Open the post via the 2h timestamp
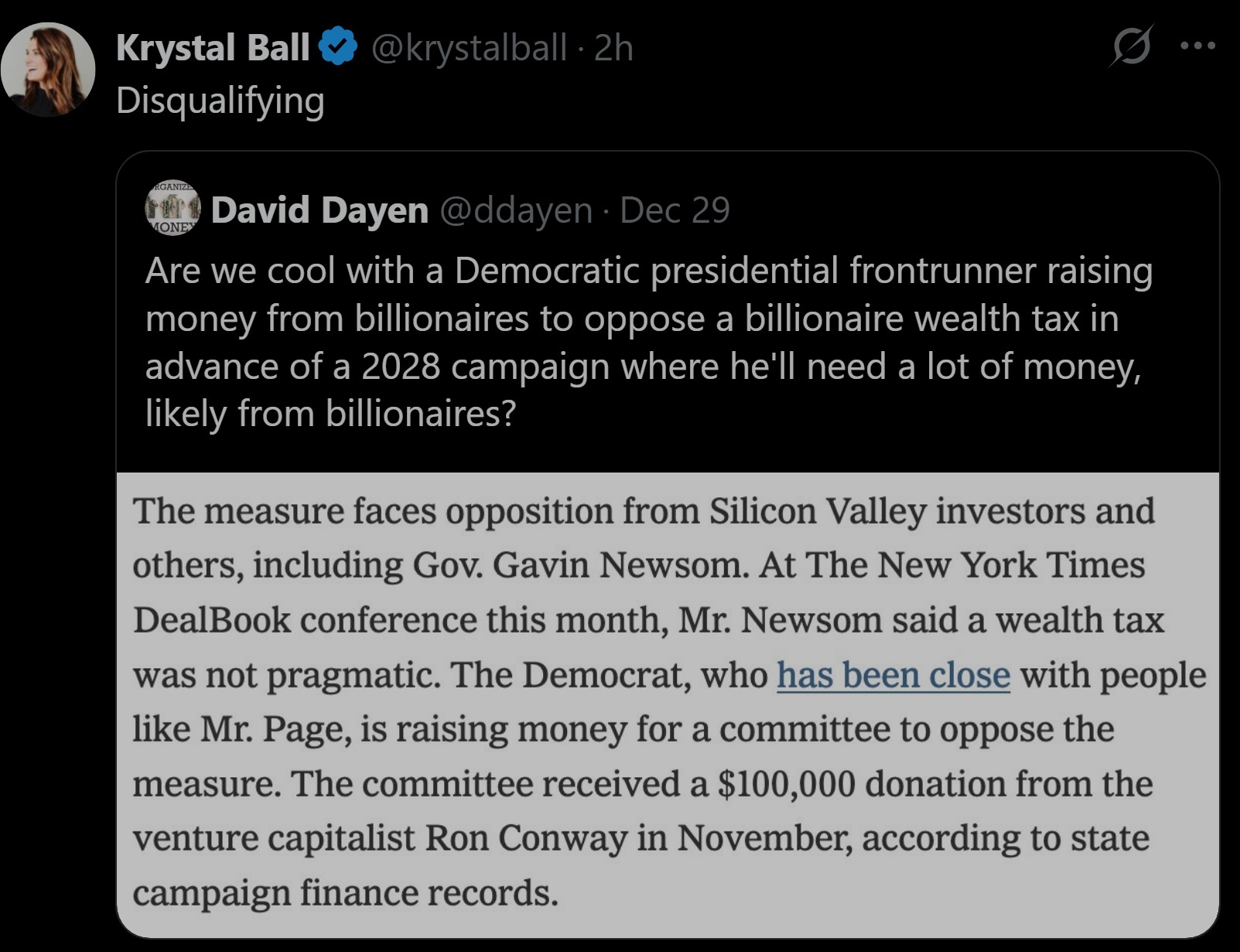This screenshot has height=952, width=1240. [x=613, y=47]
